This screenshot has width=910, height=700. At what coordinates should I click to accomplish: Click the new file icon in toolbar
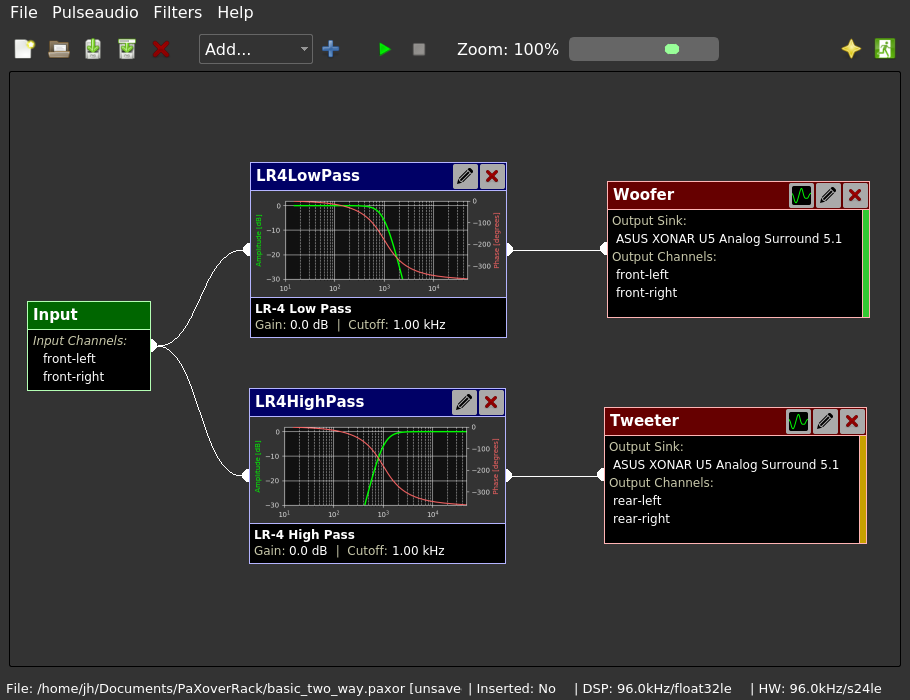coord(25,49)
